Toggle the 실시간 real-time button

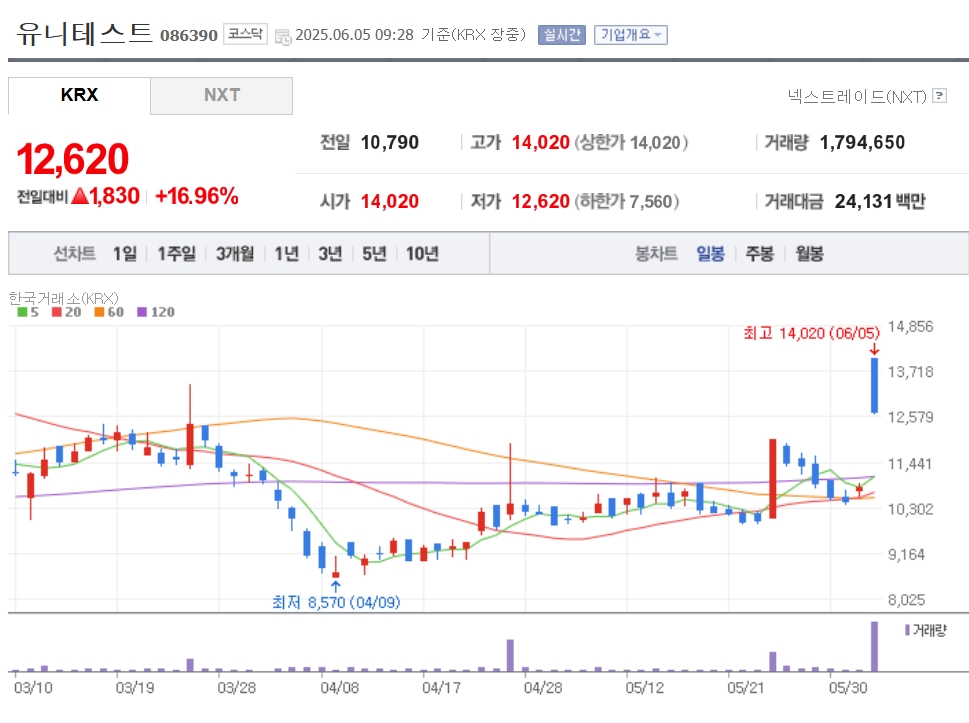pos(562,35)
